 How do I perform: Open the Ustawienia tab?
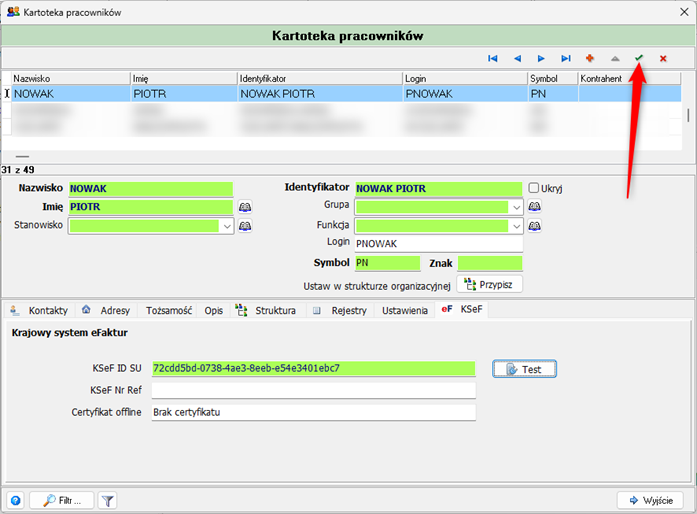(406, 311)
